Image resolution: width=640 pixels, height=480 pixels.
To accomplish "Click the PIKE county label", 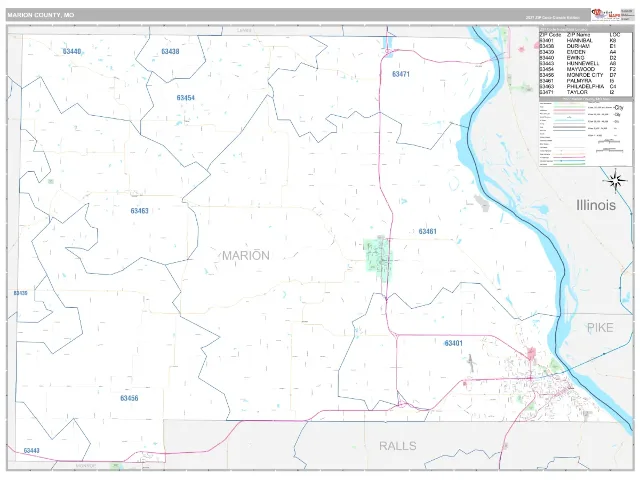I will pos(600,327).
